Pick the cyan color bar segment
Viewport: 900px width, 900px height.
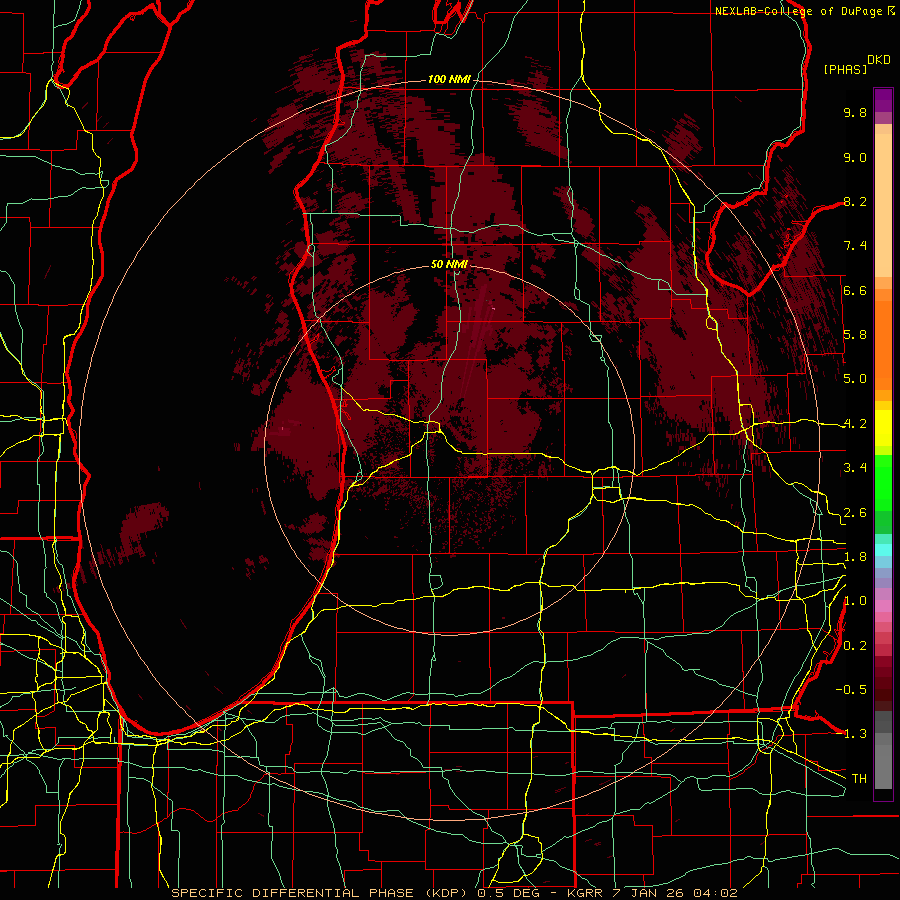coord(883,550)
